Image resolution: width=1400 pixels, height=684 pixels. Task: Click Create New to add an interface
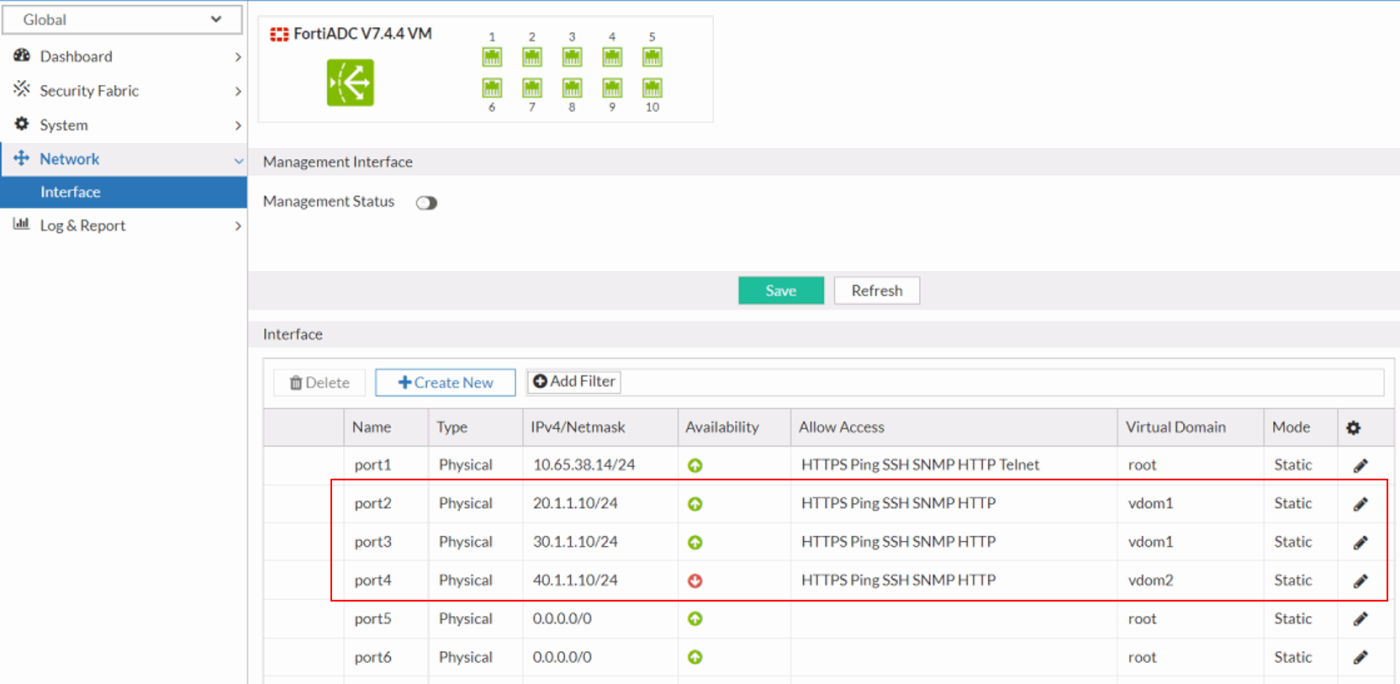click(x=444, y=382)
